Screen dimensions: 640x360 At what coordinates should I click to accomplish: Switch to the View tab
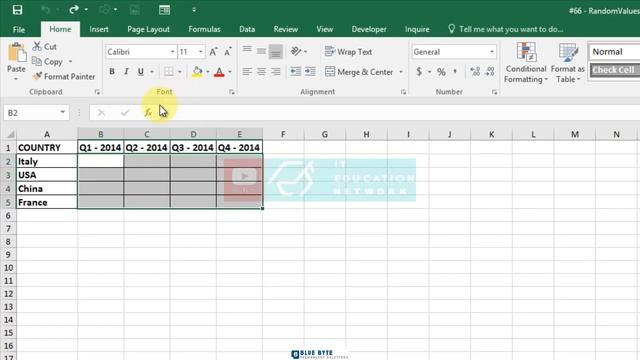324,29
